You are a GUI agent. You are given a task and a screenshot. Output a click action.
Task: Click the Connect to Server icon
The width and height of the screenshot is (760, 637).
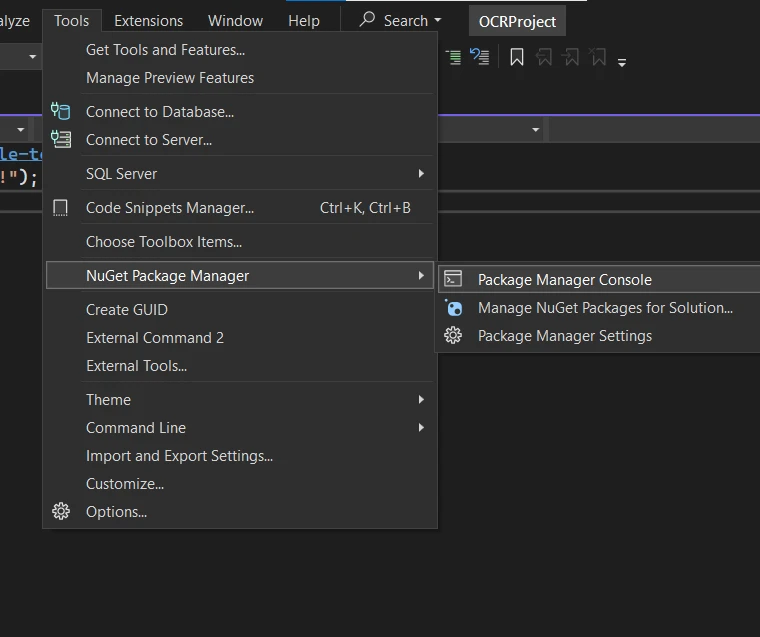[x=61, y=140]
